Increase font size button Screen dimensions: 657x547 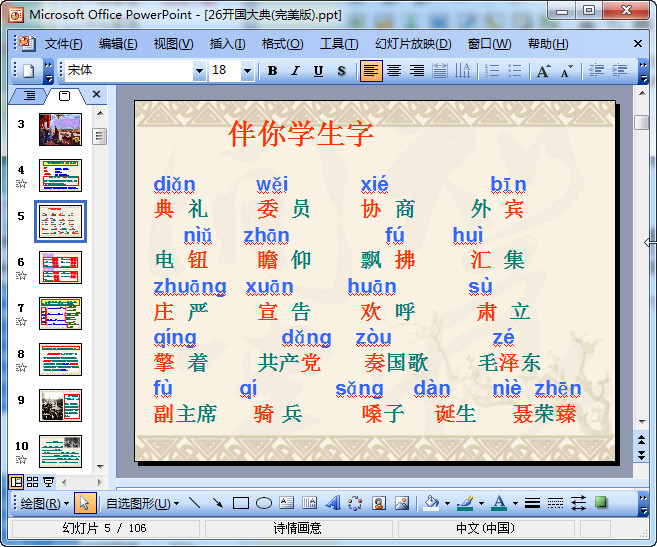[543, 70]
